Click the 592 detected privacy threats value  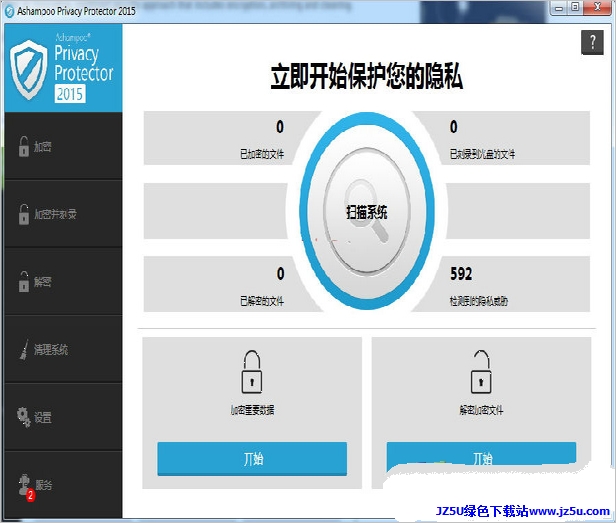(x=461, y=274)
